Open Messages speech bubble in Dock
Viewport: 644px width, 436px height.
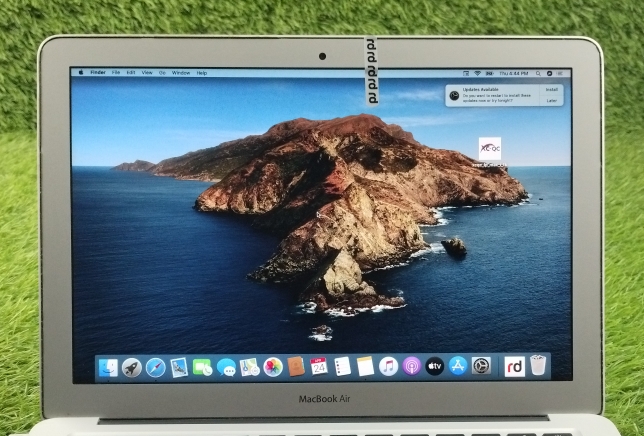pyautogui.click(x=226, y=367)
